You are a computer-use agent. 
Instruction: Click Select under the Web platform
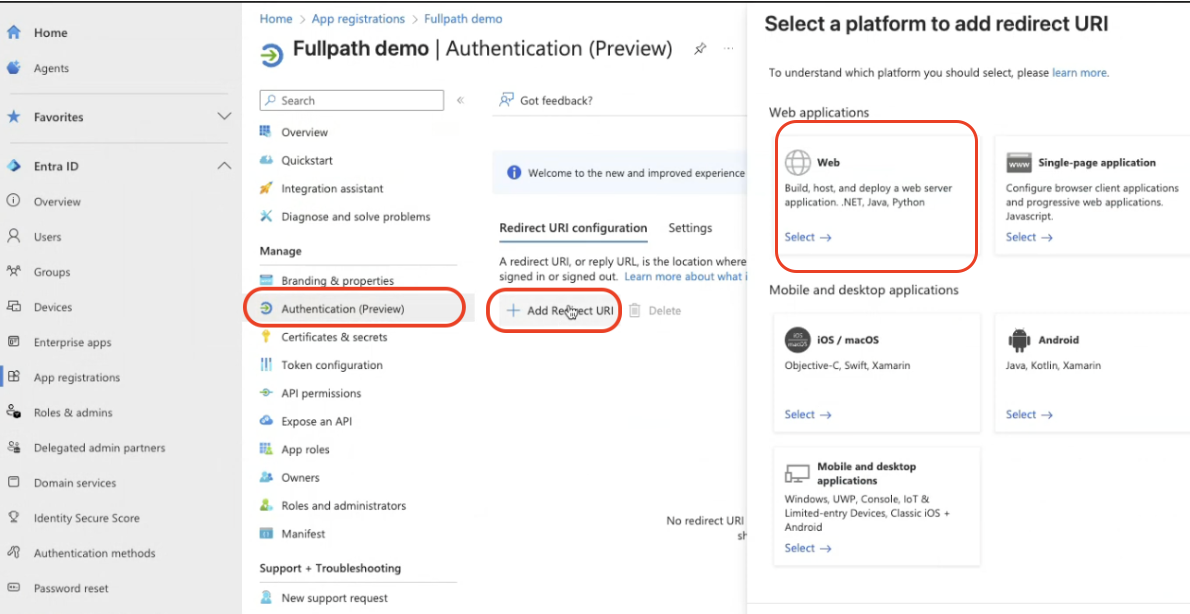pos(808,237)
